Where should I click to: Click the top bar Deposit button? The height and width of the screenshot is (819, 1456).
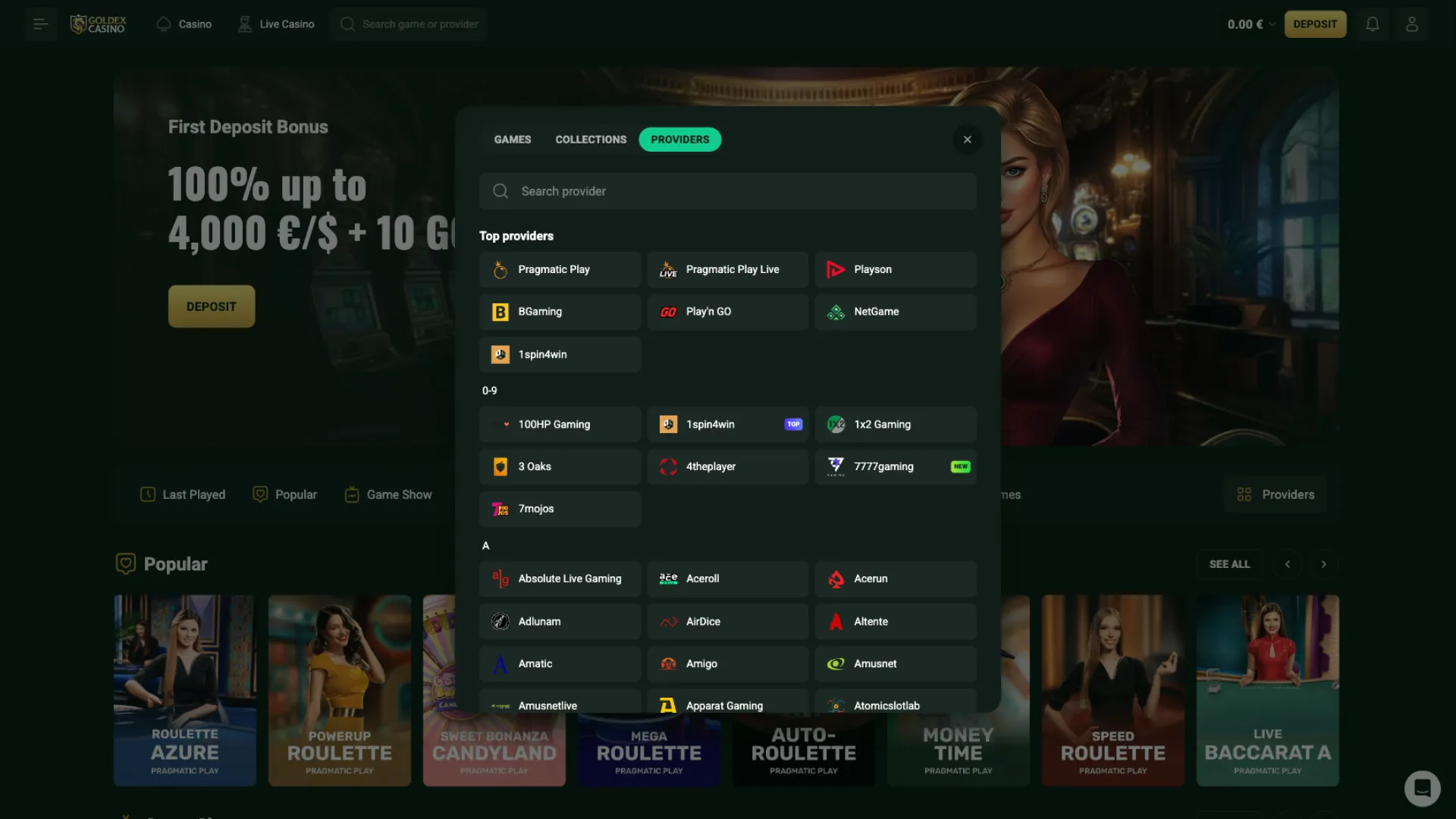[1315, 24]
